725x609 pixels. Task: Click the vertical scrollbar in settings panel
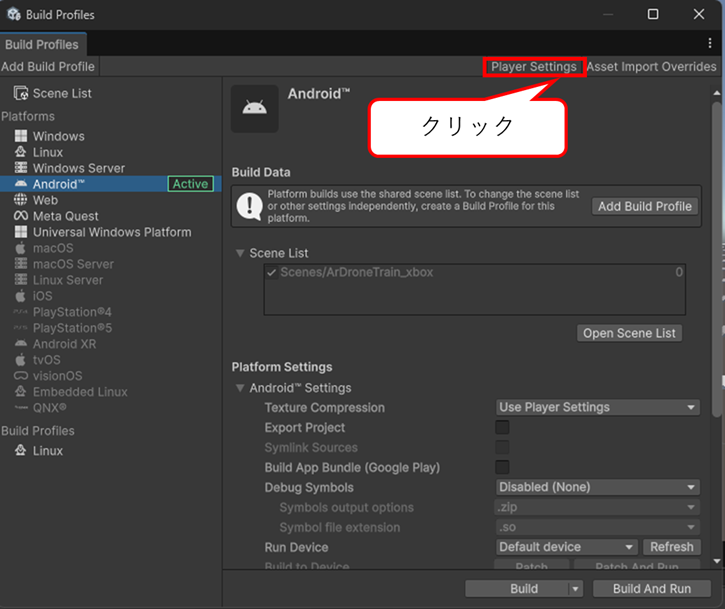pos(717,259)
